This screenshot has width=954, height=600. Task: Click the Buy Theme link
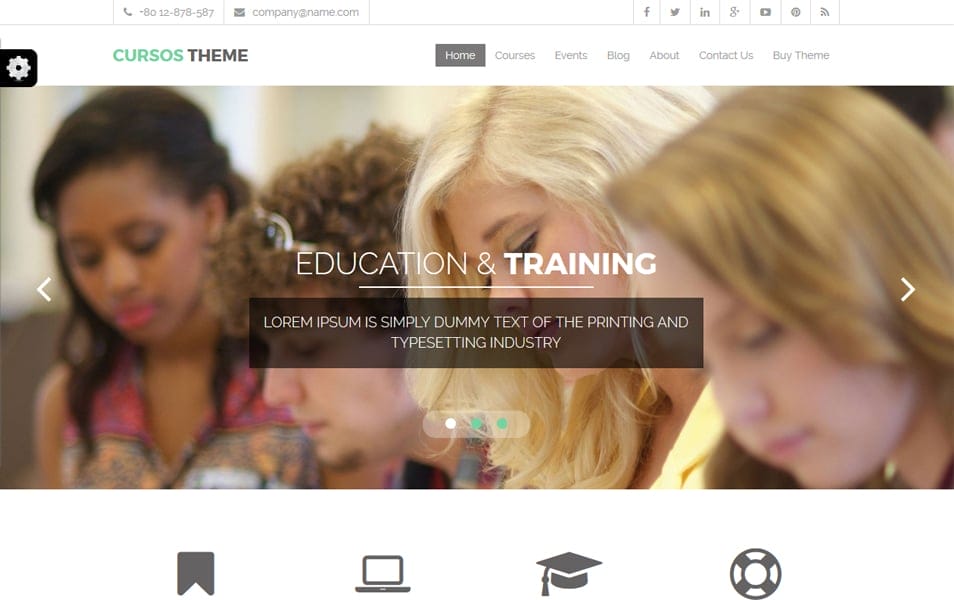click(x=801, y=55)
